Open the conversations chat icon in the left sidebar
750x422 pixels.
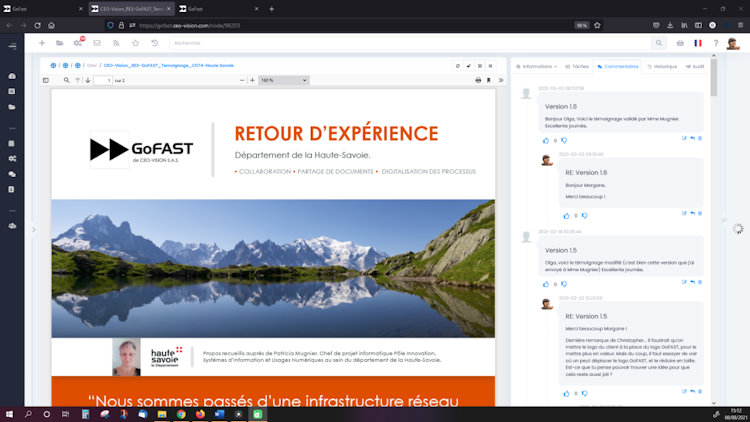(12, 174)
